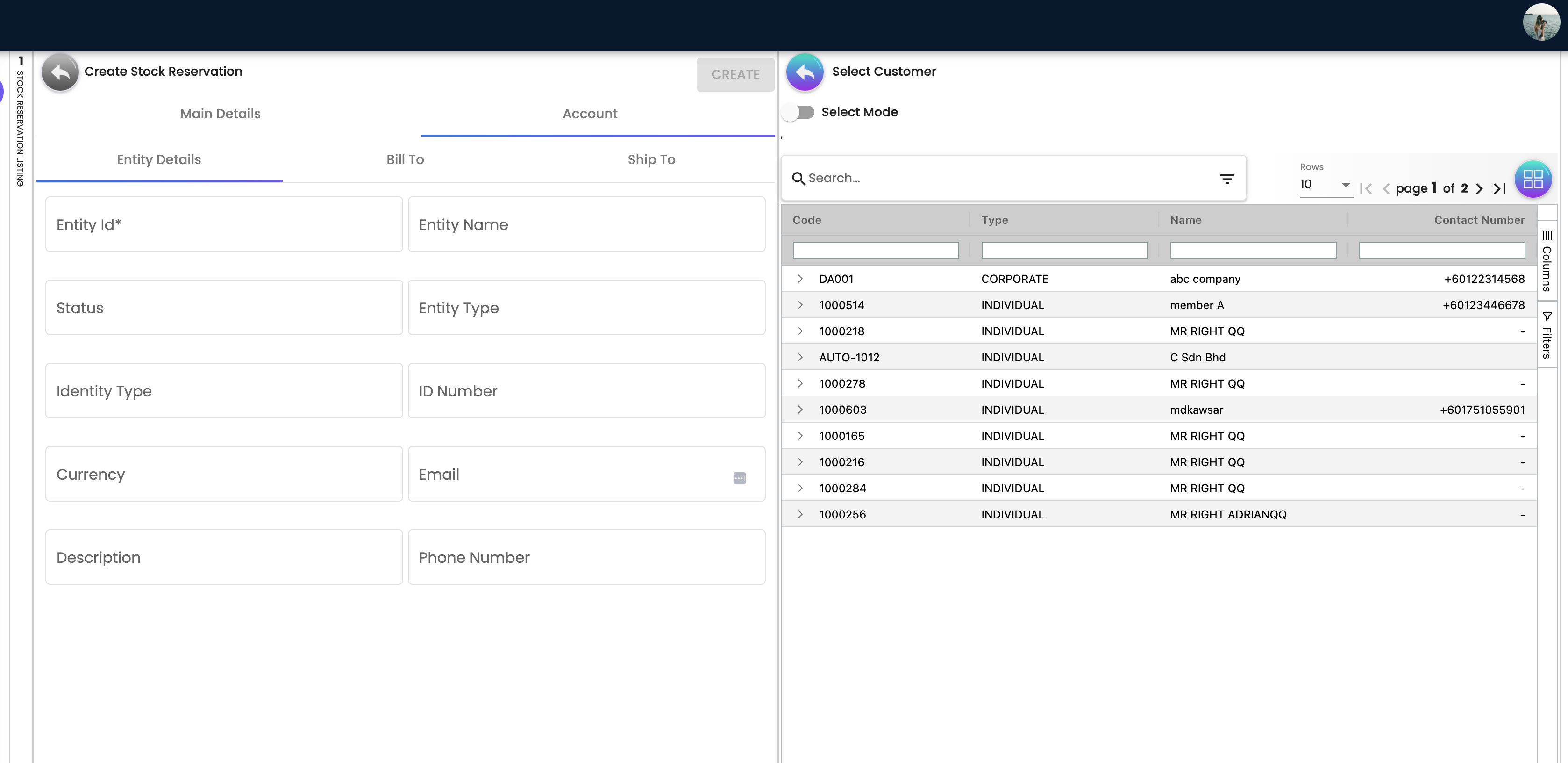Expand the 1000218 customer row
This screenshot has width=1568, height=763.
point(800,331)
